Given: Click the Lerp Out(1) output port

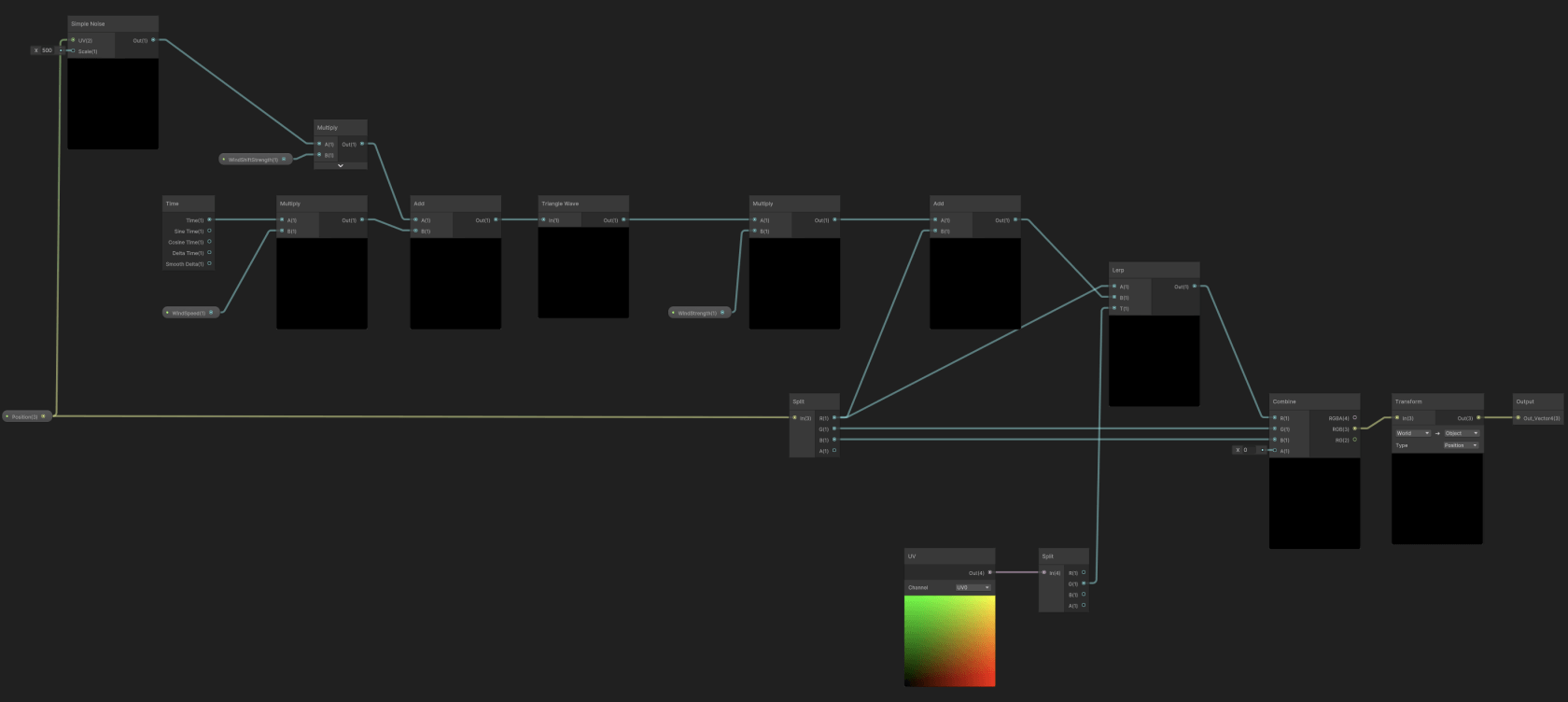Looking at the screenshot, I should click(1195, 287).
